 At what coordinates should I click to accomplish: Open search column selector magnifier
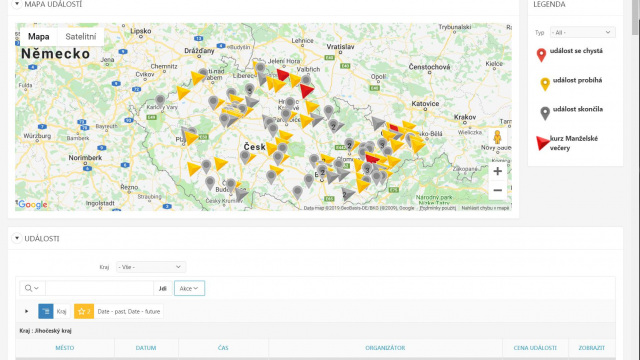tap(32, 288)
